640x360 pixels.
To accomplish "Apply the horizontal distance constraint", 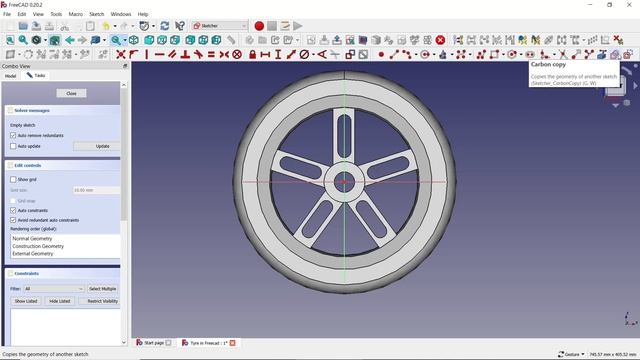I will [x=265, y=54].
